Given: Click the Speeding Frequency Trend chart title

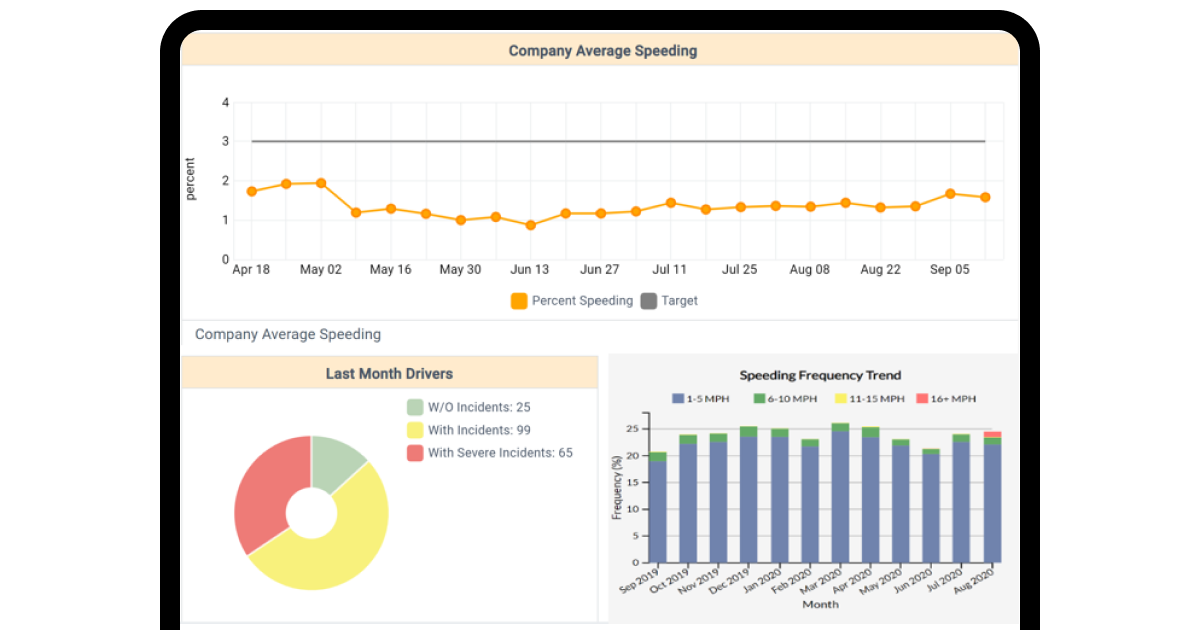Looking at the screenshot, I should click(820, 376).
